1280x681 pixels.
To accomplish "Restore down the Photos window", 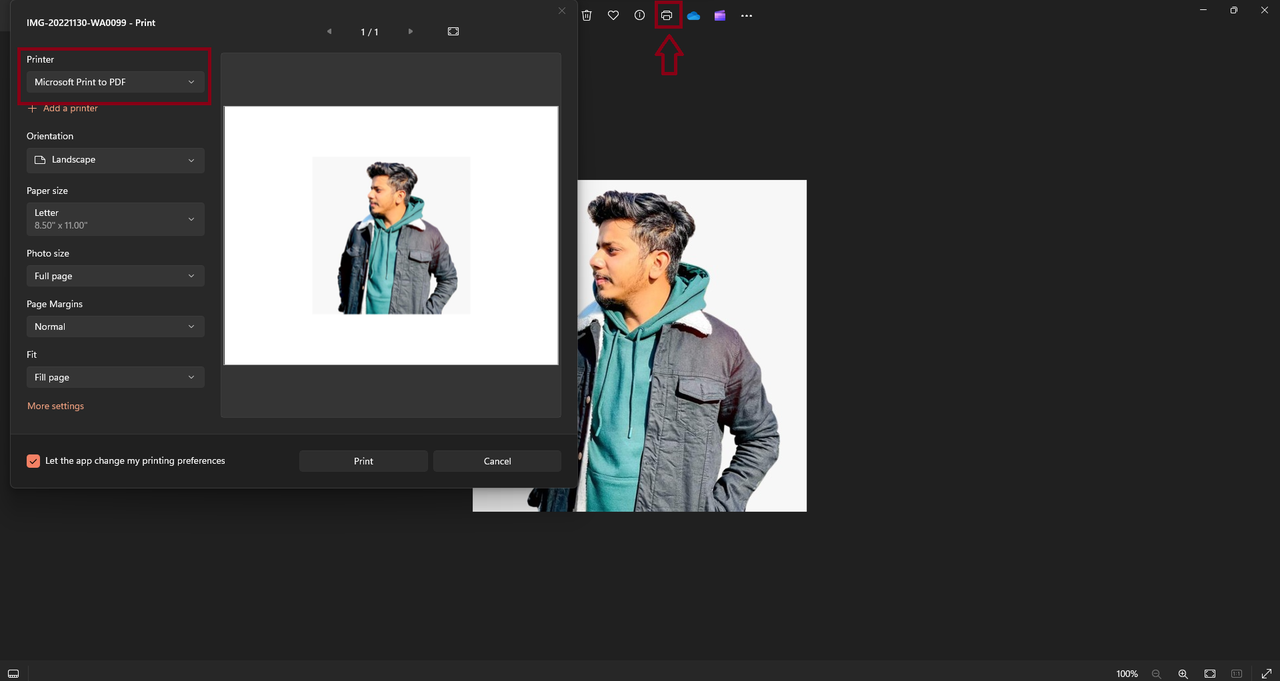I will [1233, 10].
